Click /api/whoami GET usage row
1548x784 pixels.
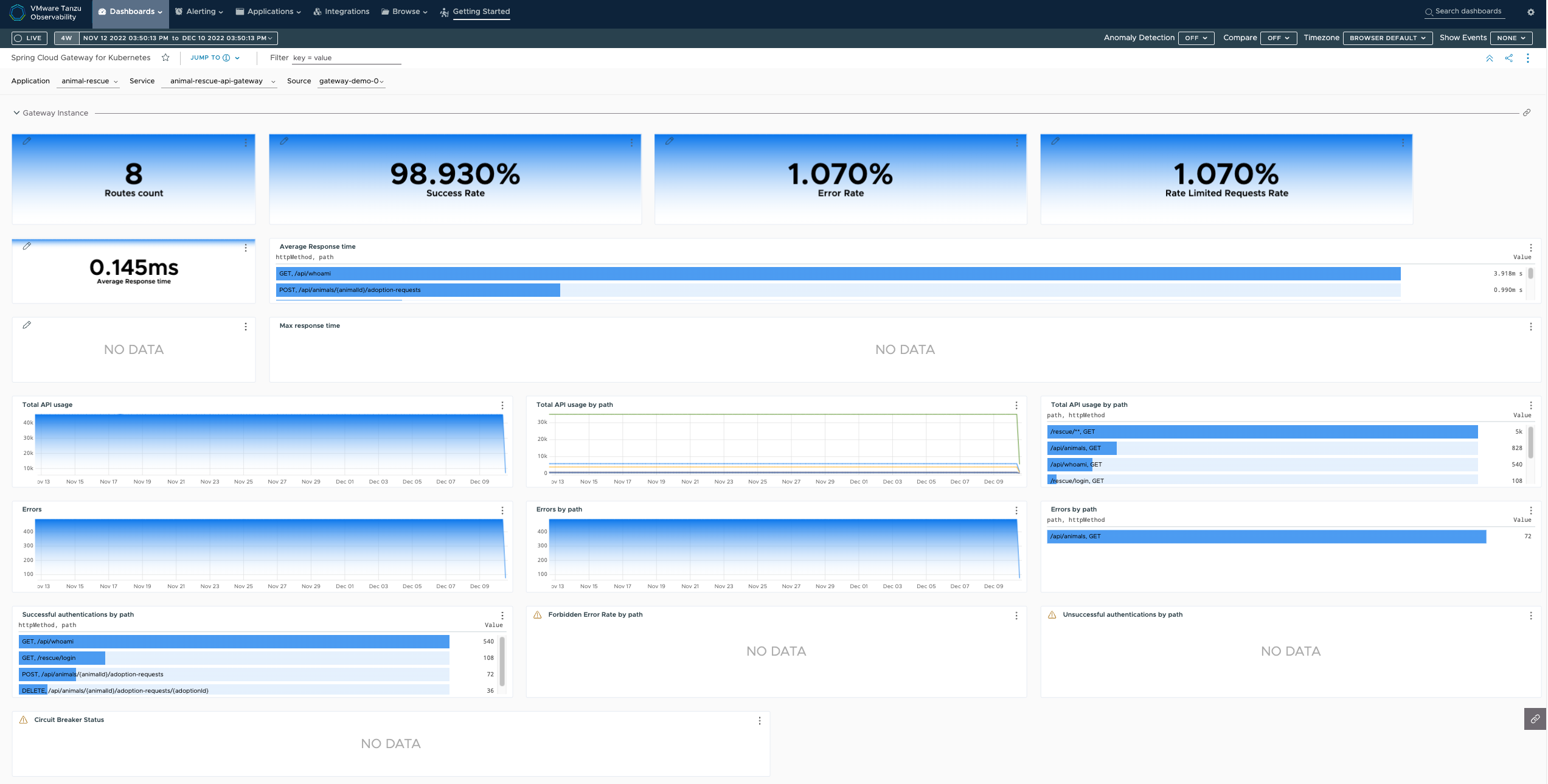click(1263, 465)
